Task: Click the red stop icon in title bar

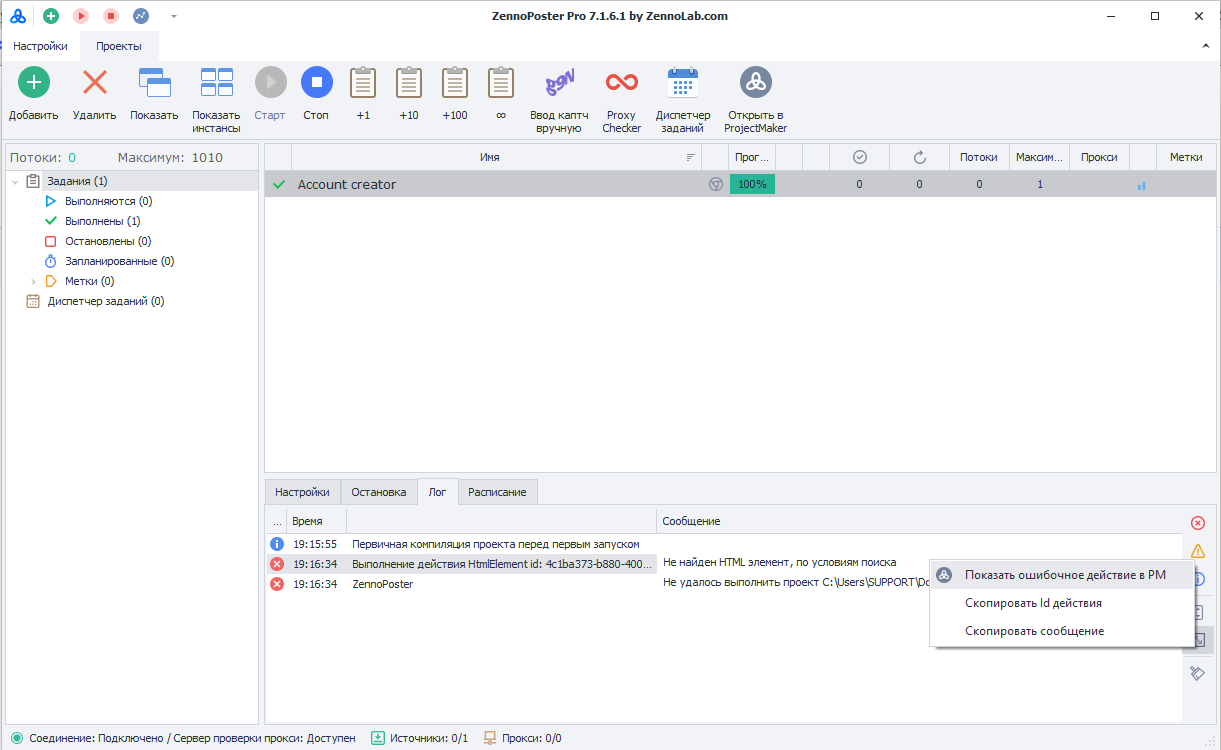Action: 111,16
